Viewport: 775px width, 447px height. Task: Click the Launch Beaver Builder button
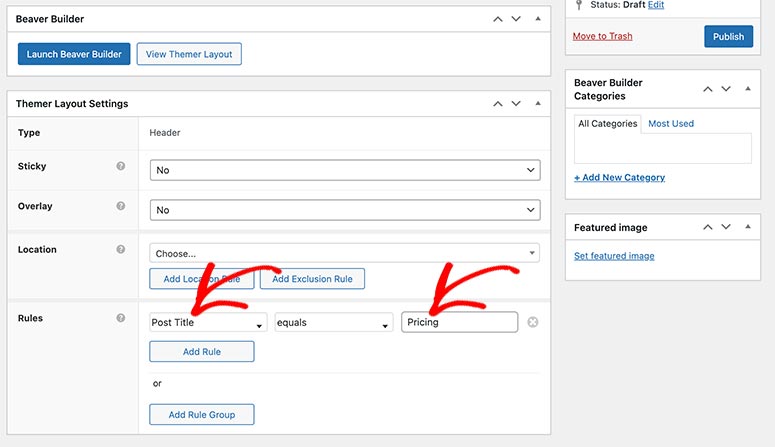(74, 54)
